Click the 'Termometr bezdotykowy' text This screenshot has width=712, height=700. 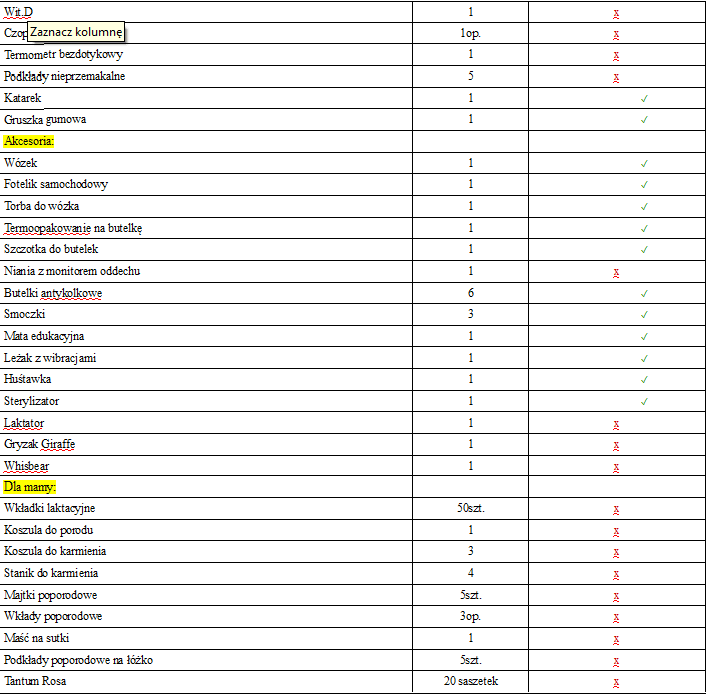point(64,54)
